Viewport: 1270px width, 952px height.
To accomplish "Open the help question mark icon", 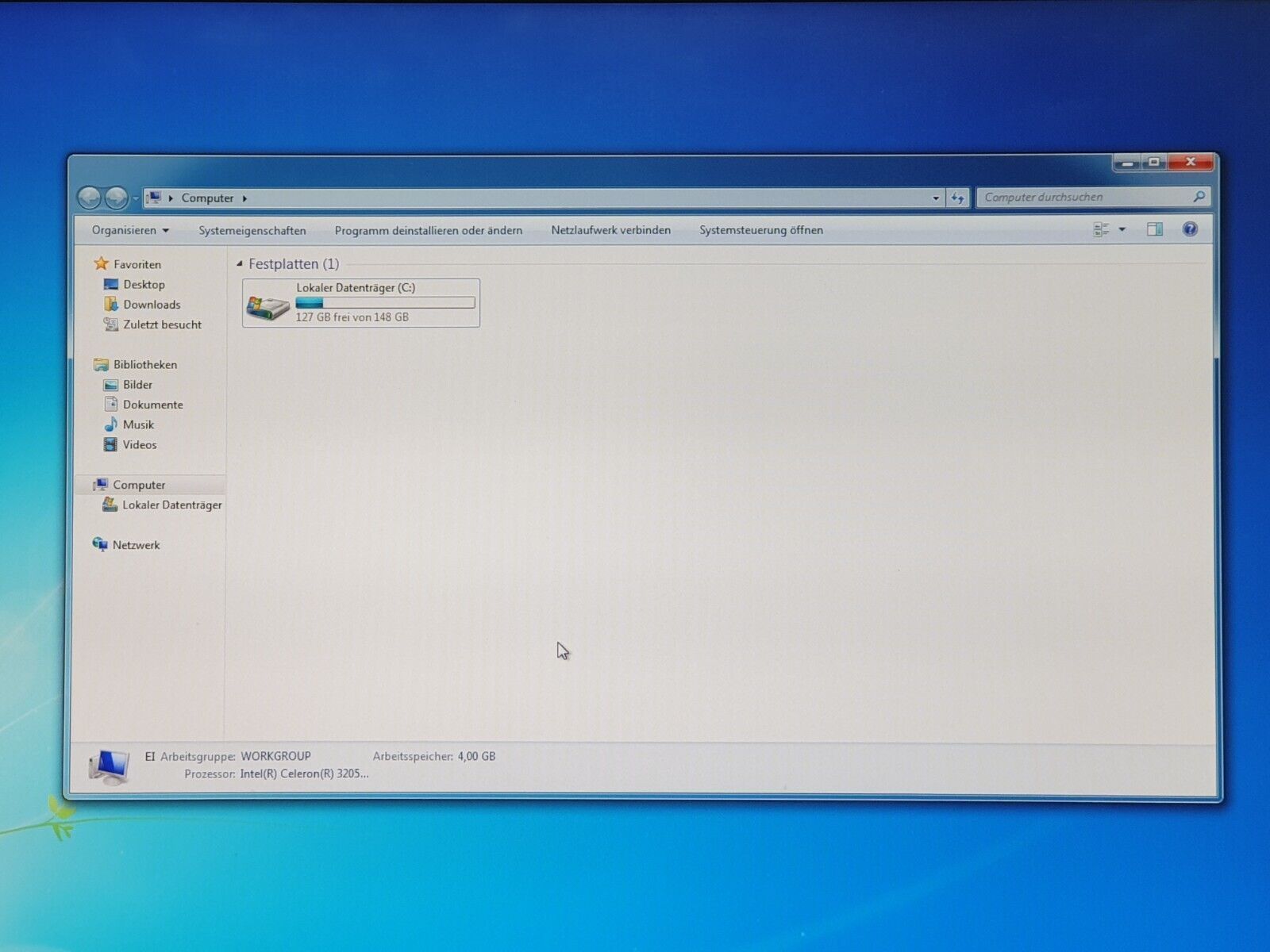I will (x=1189, y=230).
